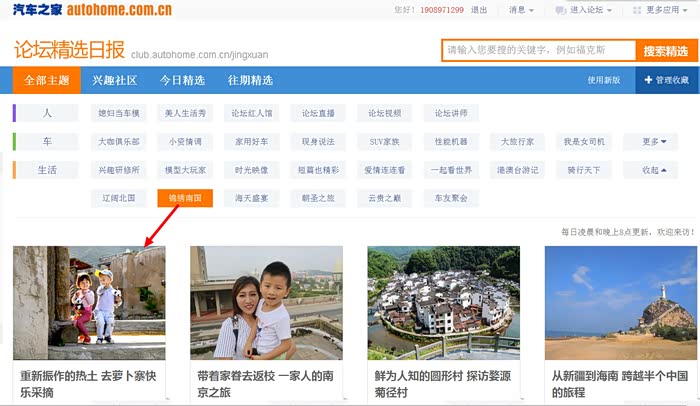Collapse categories with 收起
Viewport: 700px width, 406px height.
[650, 170]
